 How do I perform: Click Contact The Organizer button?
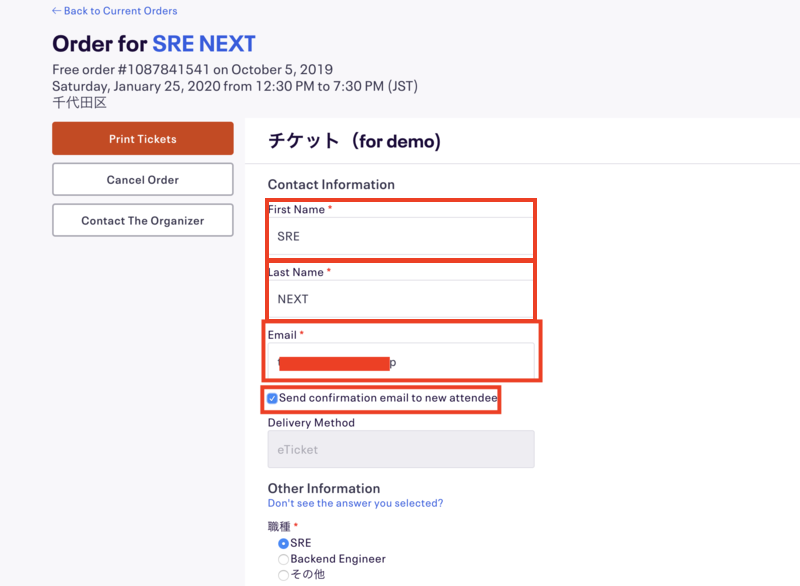[143, 220]
